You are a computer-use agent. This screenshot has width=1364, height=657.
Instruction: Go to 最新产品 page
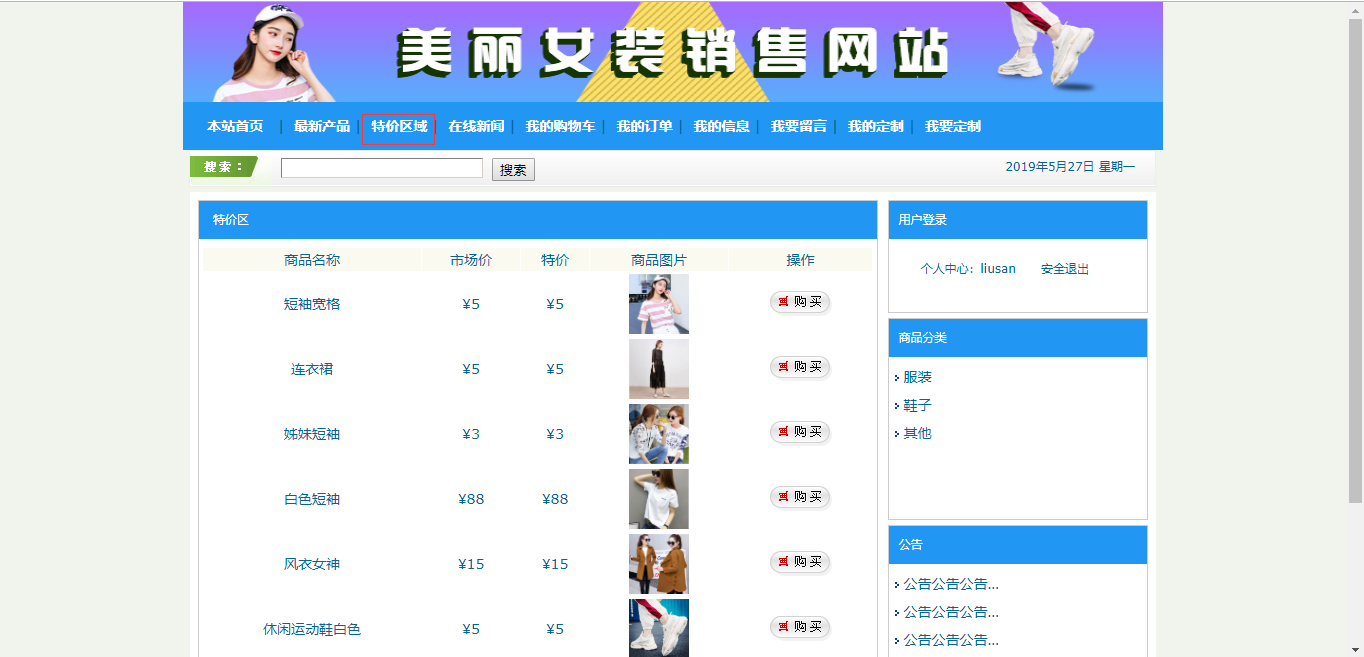322,126
